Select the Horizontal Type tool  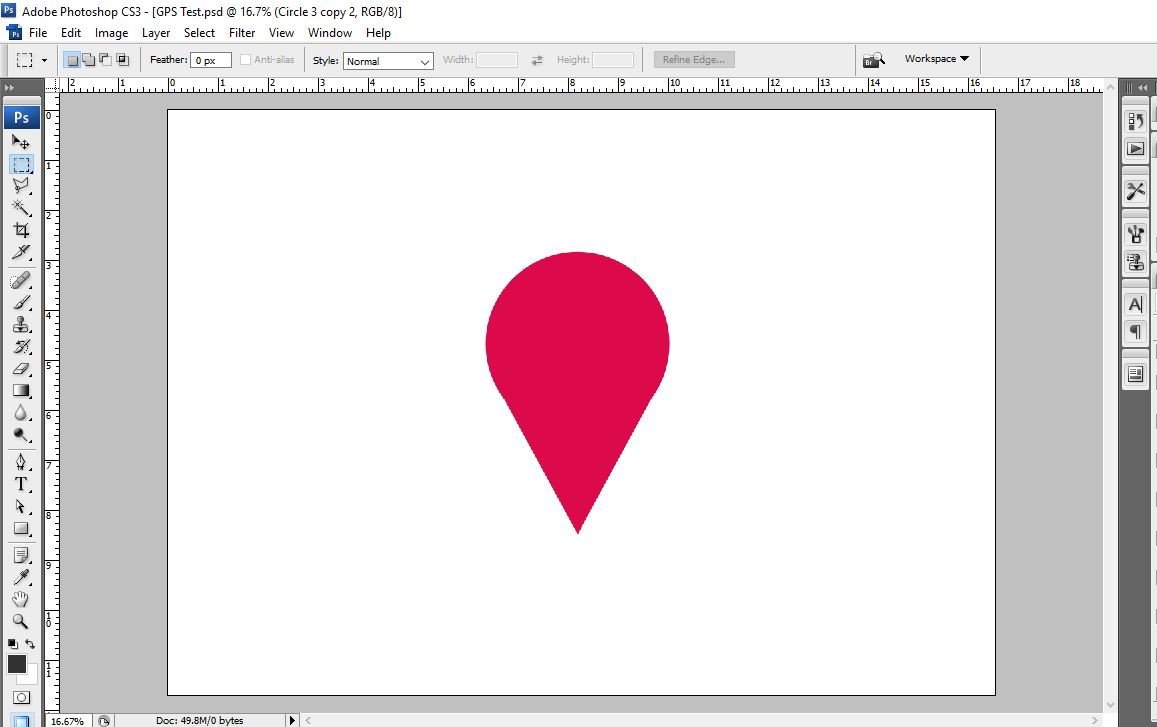click(x=21, y=485)
